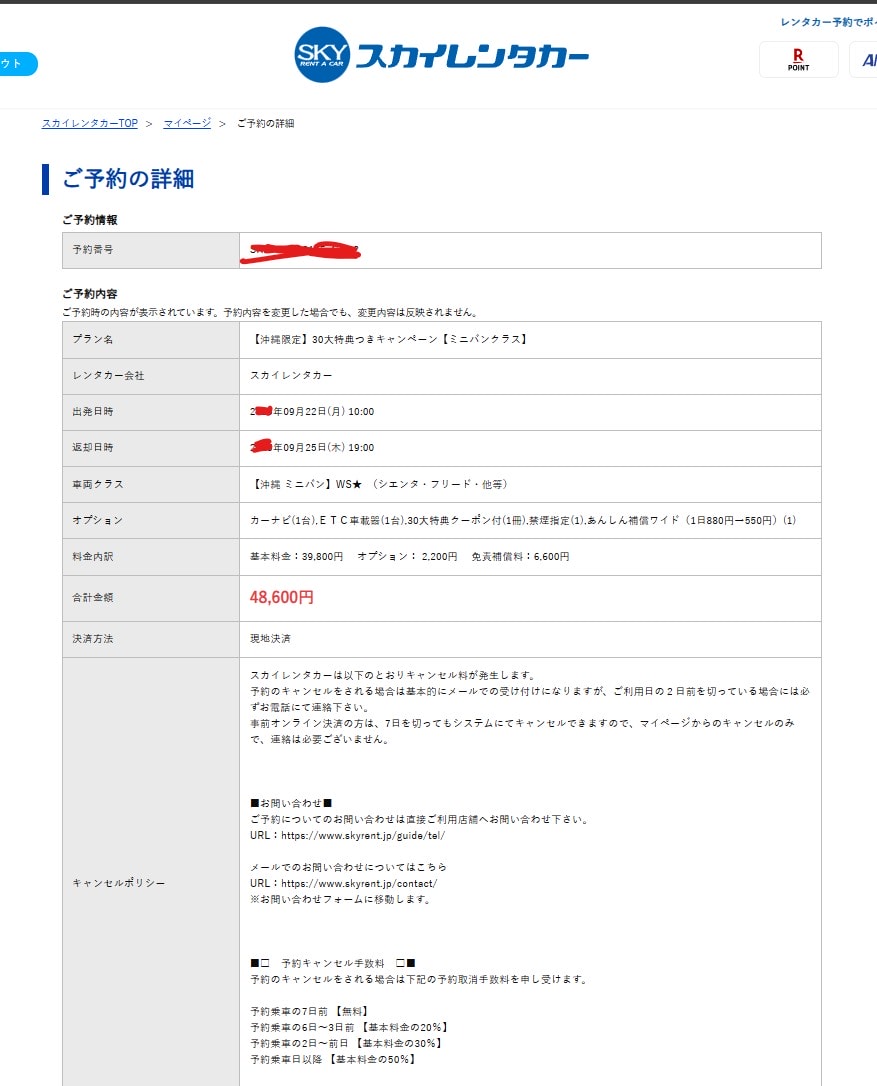
Task: Click the ご予約の詳細 page heading
Action: coord(128,179)
